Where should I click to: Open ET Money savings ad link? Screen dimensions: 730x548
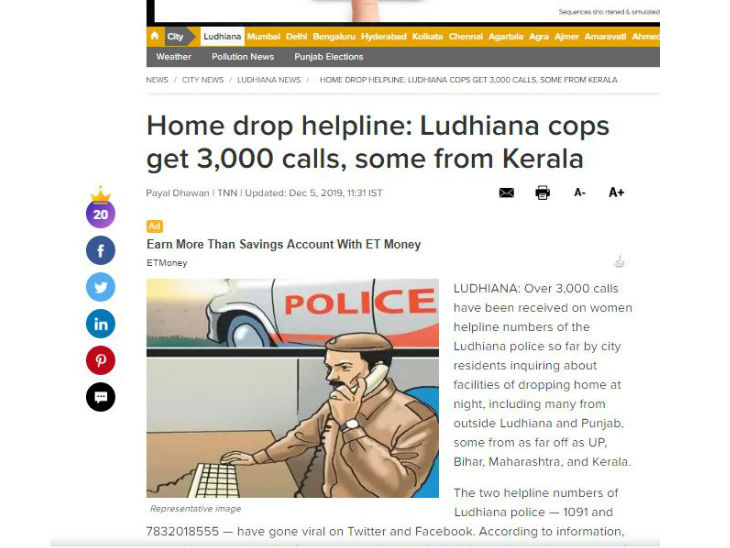[x=284, y=244]
